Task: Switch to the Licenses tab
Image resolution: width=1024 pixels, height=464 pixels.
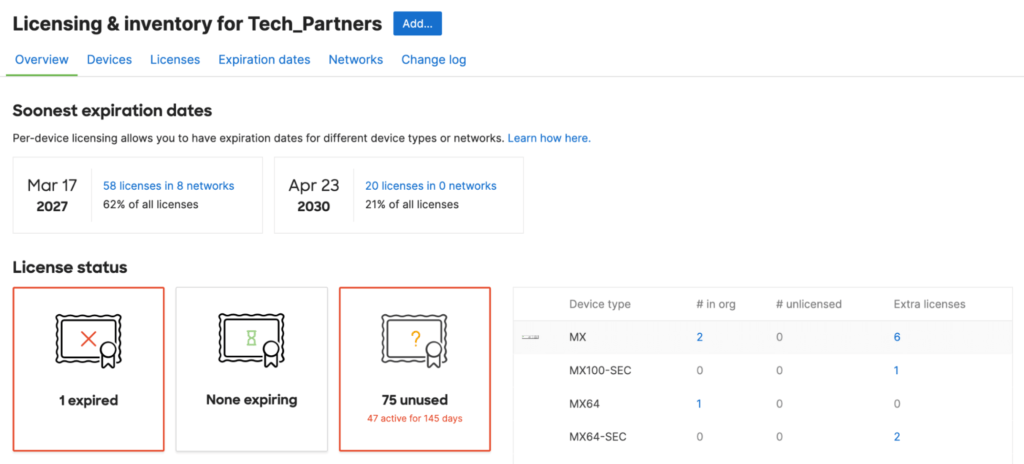Action: [x=175, y=59]
